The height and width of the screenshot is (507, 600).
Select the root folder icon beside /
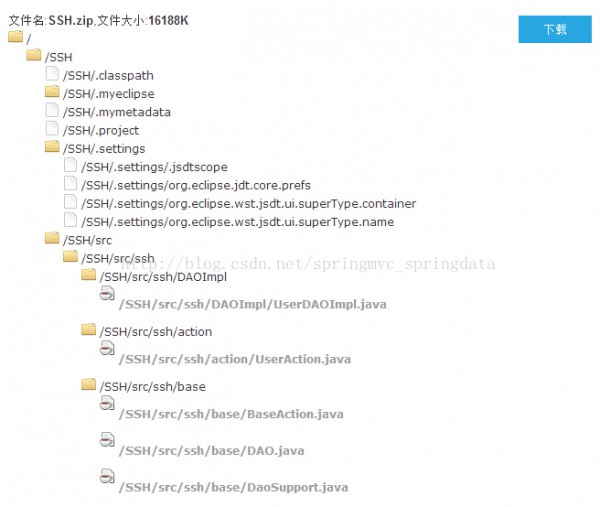pos(15,37)
